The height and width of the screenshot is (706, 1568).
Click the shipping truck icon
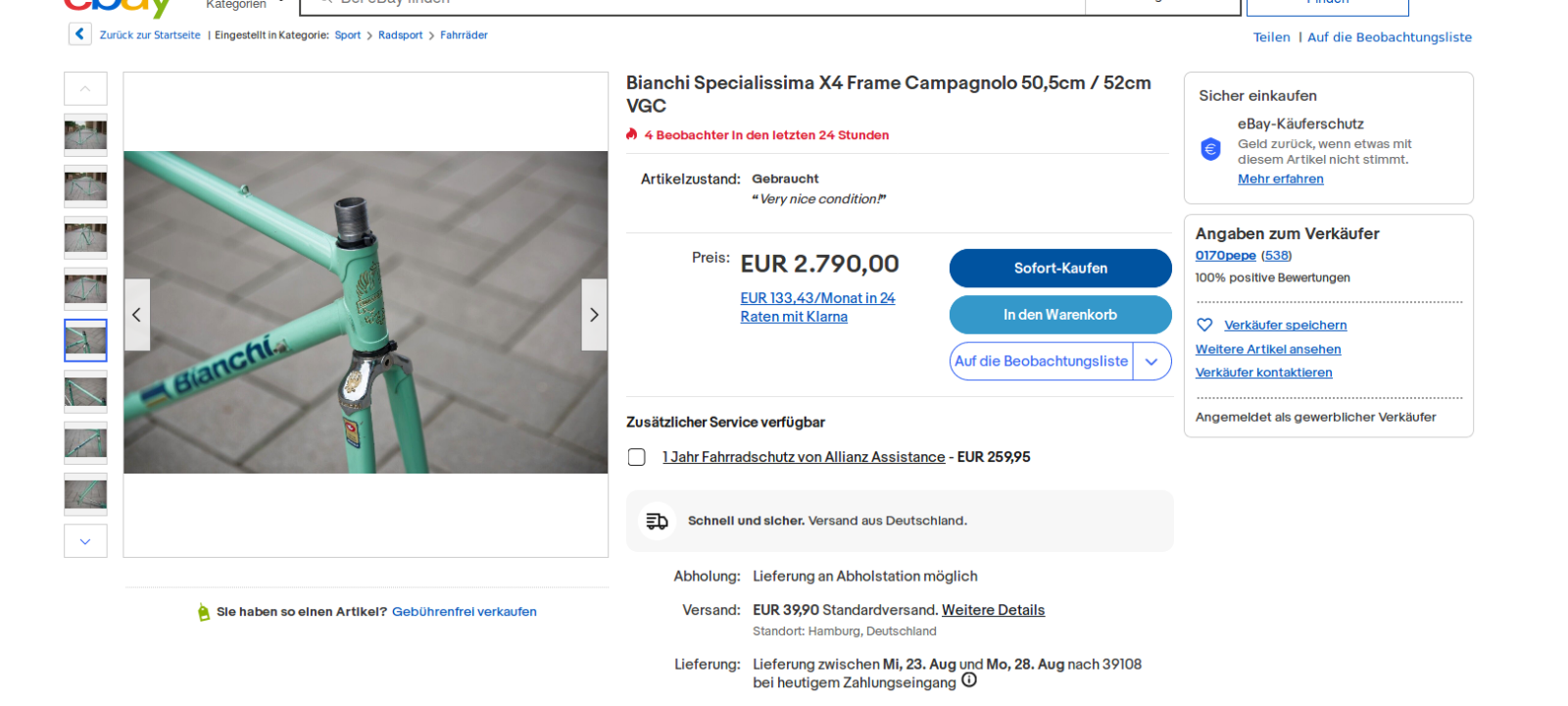pyautogui.click(x=657, y=521)
